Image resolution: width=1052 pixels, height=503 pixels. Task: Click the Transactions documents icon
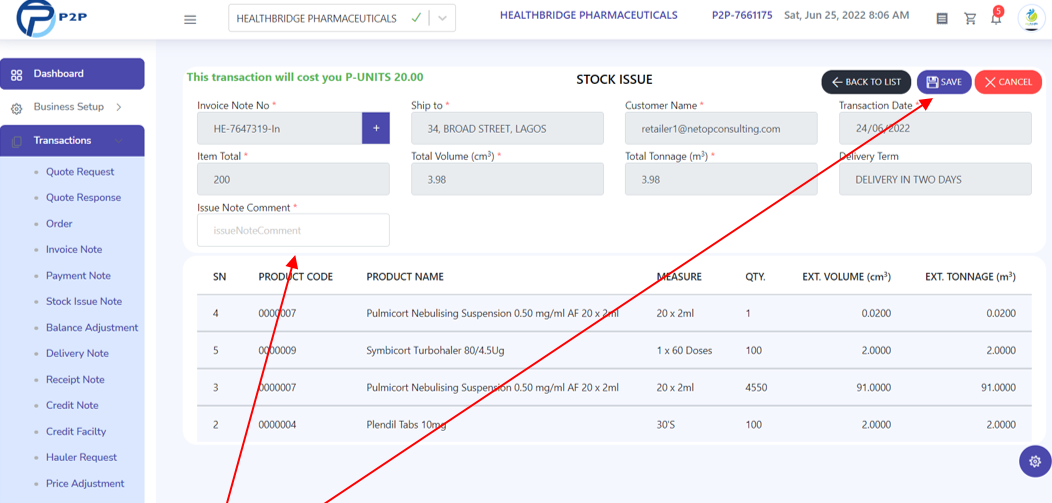[17, 141]
